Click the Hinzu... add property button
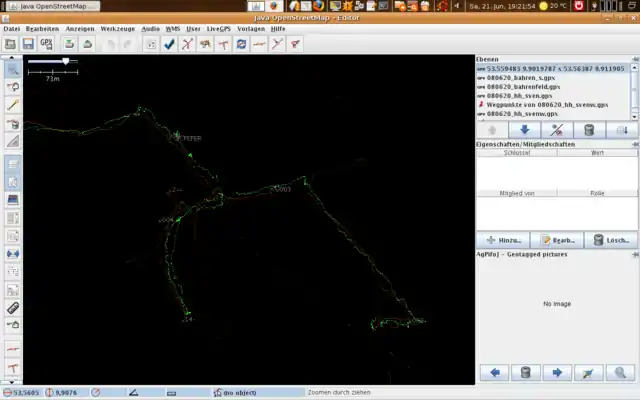 coord(502,240)
